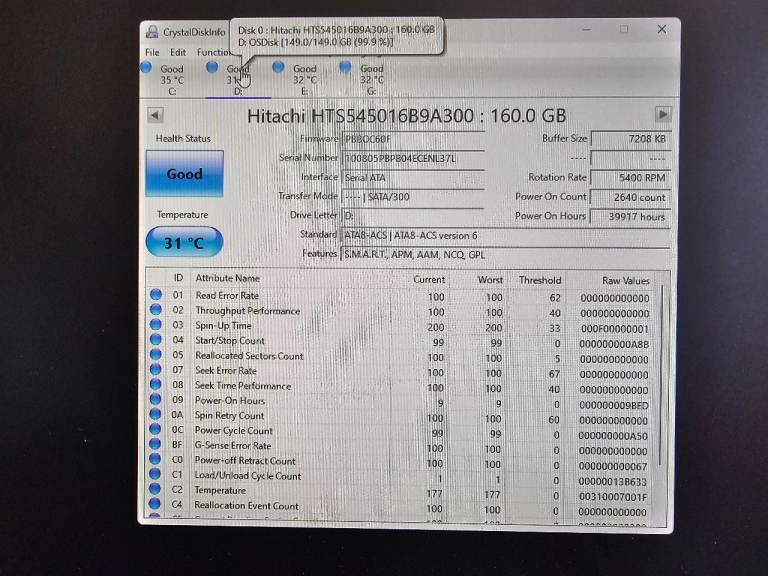The image size is (768, 576).
Task: Click status icon of Reallocation Event Count row
Action: tap(155, 504)
